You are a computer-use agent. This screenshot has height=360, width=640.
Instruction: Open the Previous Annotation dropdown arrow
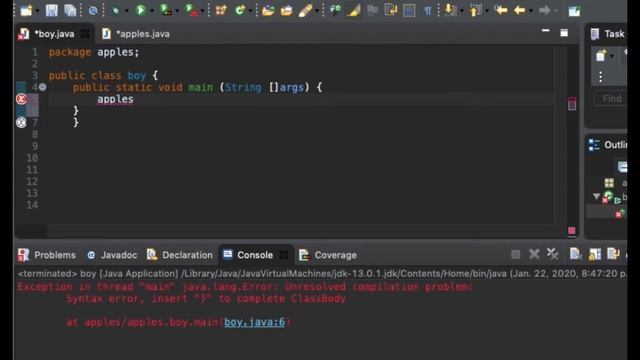(487, 11)
